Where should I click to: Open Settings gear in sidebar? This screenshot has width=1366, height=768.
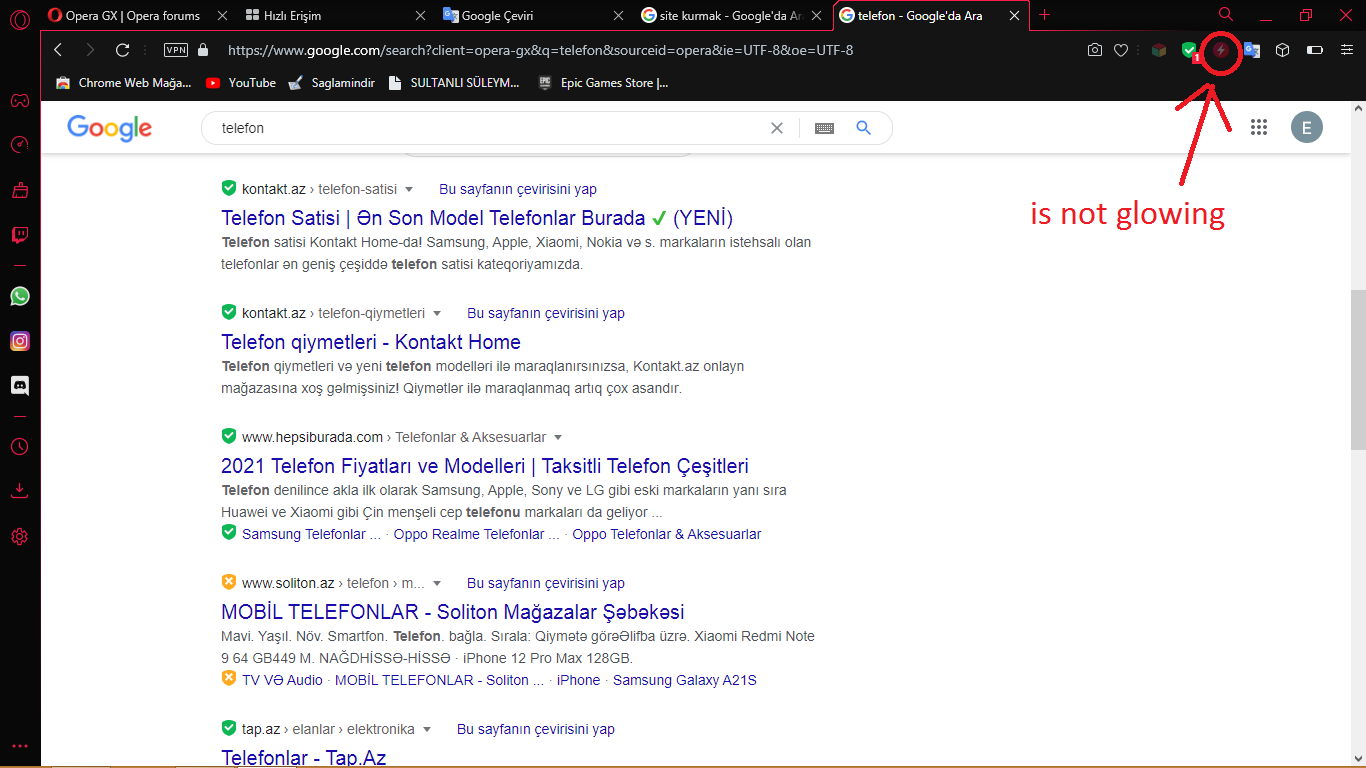(19, 537)
